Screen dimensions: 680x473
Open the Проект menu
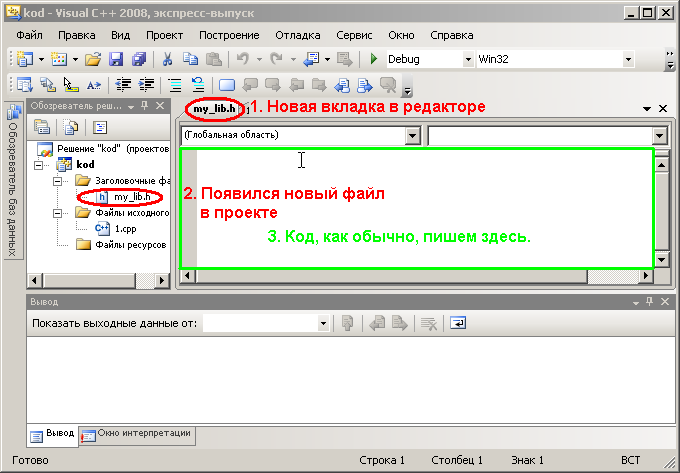coord(164,35)
